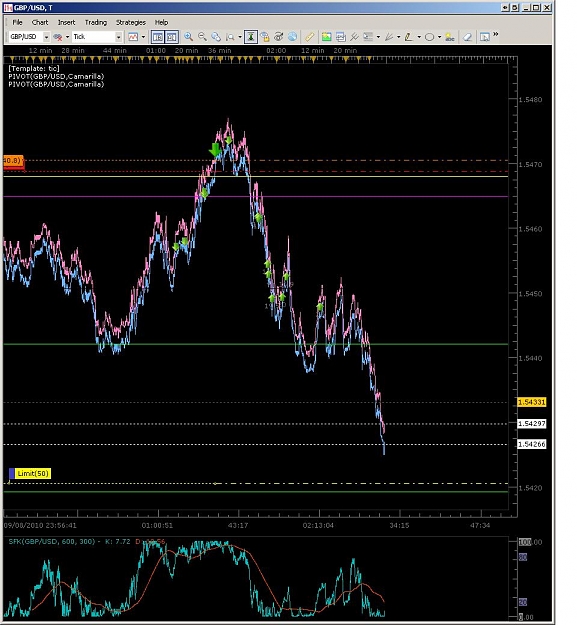Select the ellipse shape tool

pos(429,37)
